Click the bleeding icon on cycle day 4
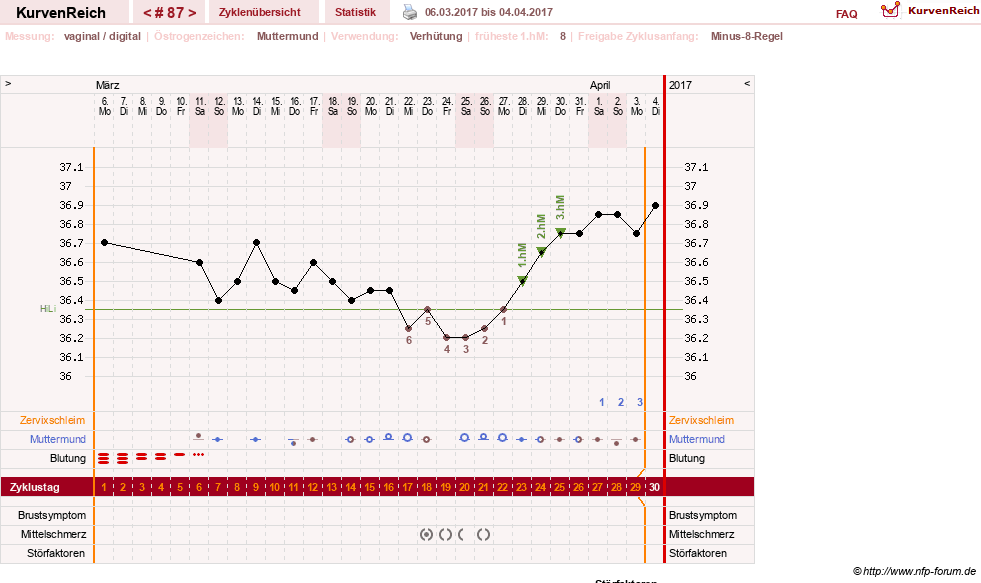Image resolution: width=981 pixels, height=583 pixels. coord(161,457)
